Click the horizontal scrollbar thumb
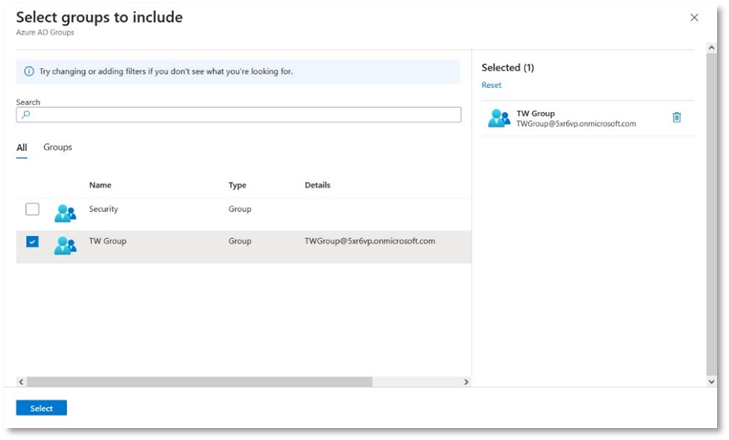Image resolution: width=729 pixels, height=440 pixels. pos(200,382)
